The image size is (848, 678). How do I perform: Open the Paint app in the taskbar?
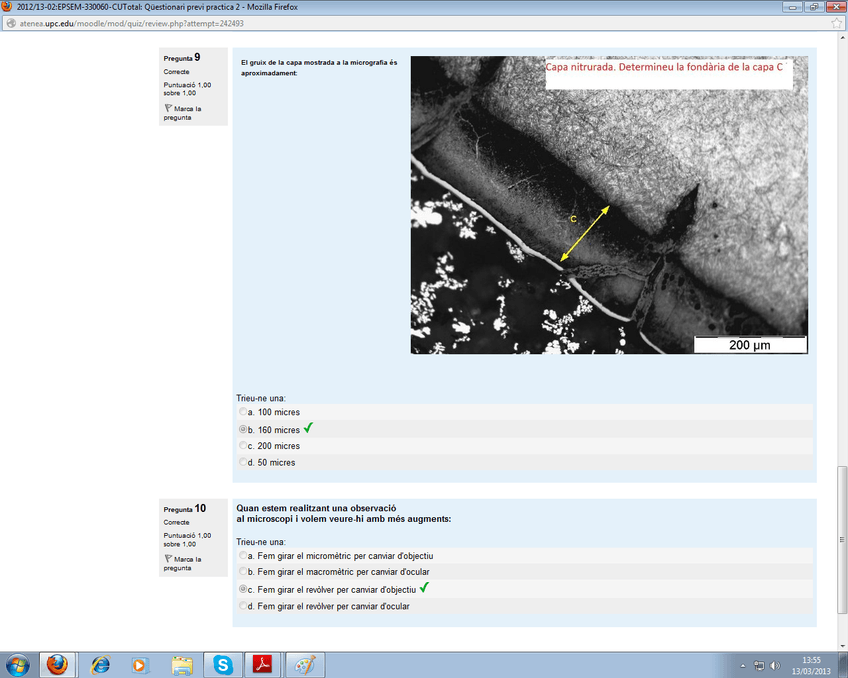coord(304,664)
